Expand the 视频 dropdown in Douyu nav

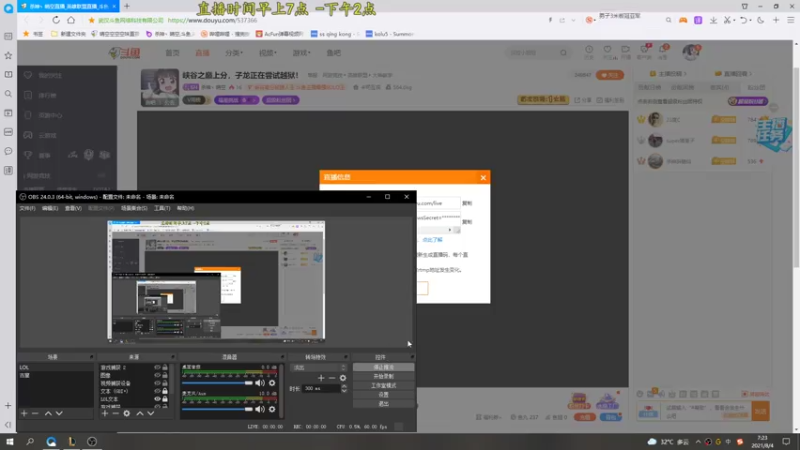pos(267,53)
